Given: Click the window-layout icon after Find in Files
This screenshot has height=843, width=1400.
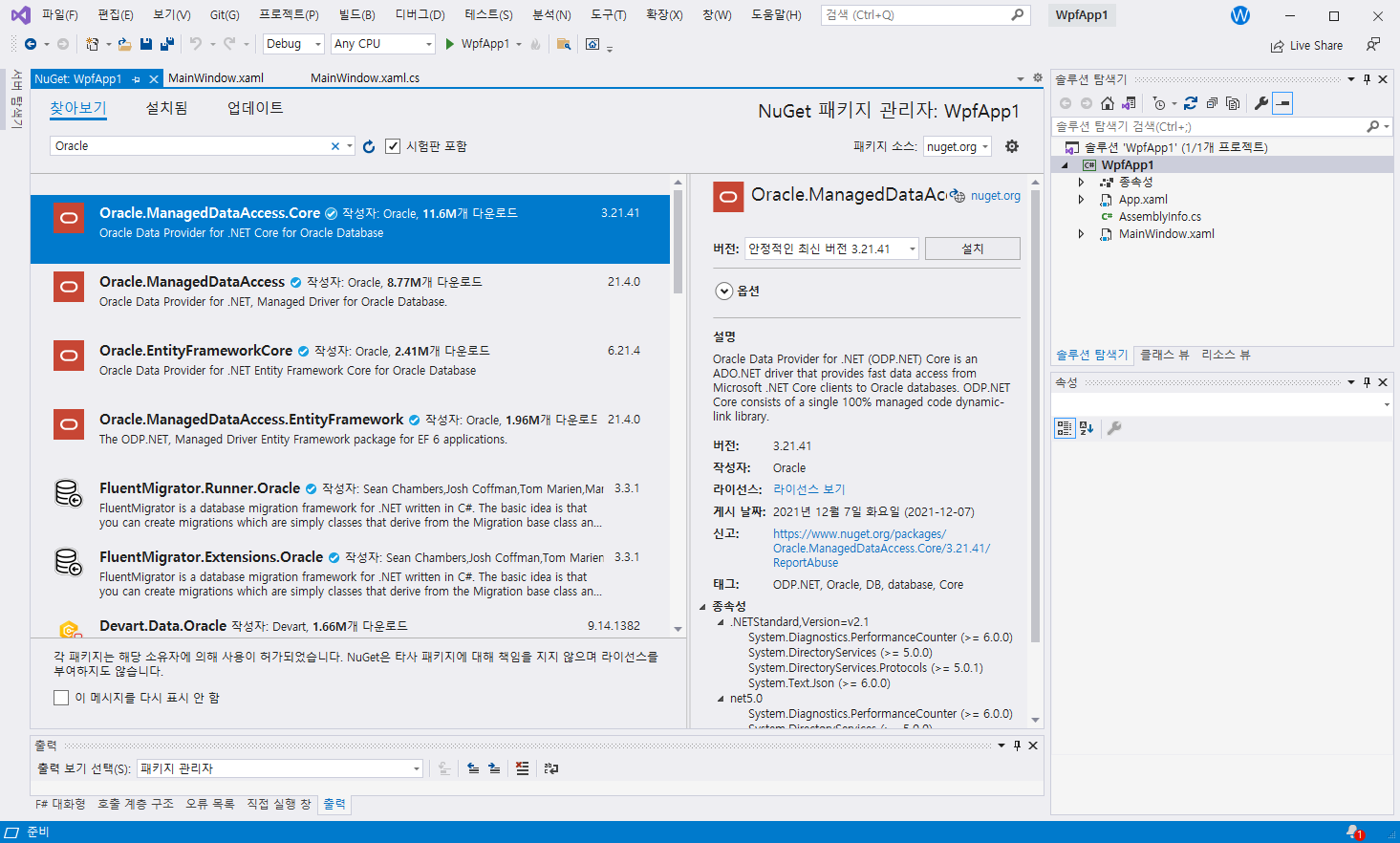Looking at the screenshot, I should click(592, 44).
